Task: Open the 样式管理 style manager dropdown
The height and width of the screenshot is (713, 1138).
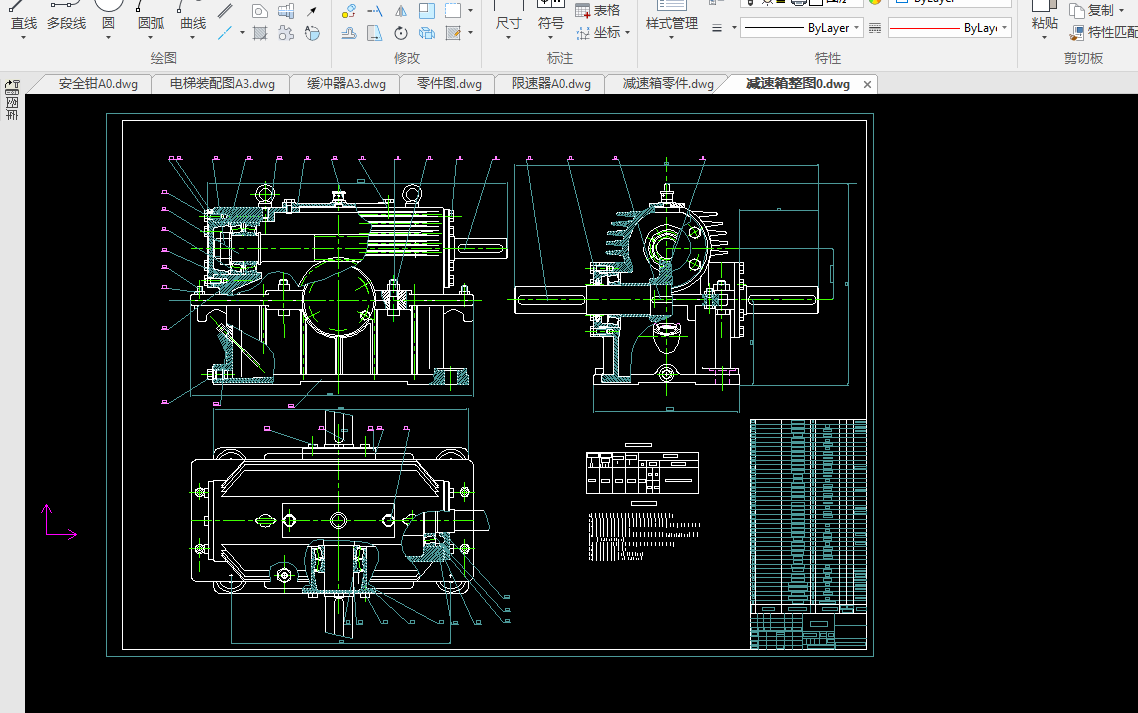Action: click(x=671, y=38)
